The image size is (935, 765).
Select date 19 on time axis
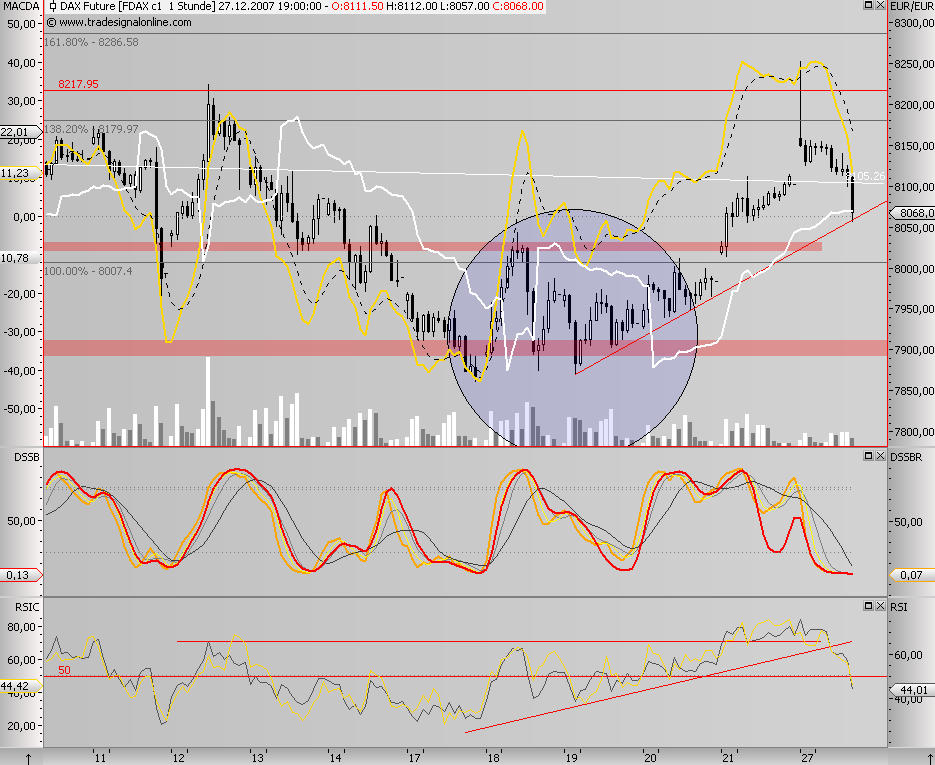572,758
